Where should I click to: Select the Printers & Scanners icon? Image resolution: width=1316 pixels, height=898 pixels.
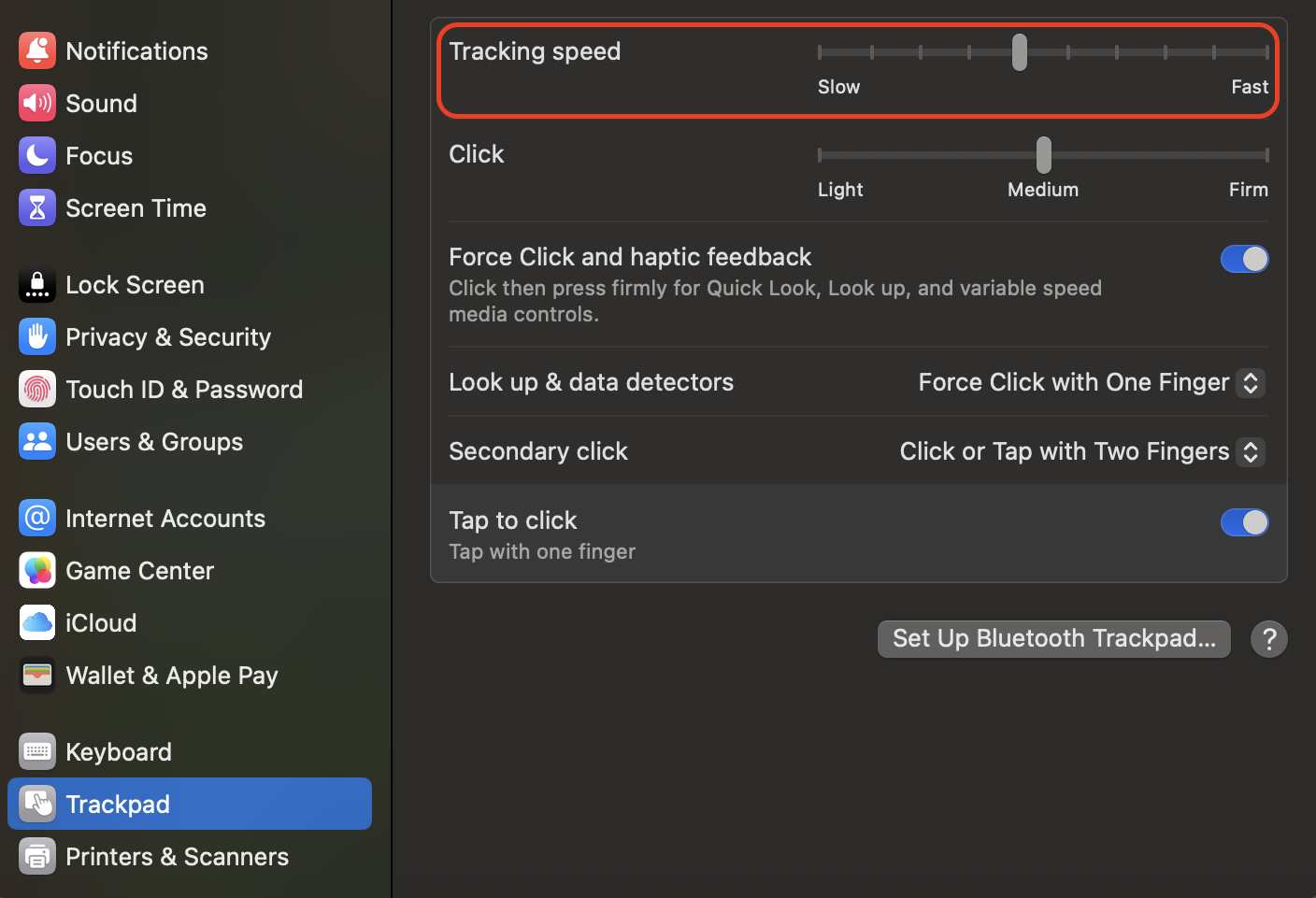[x=37, y=856]
